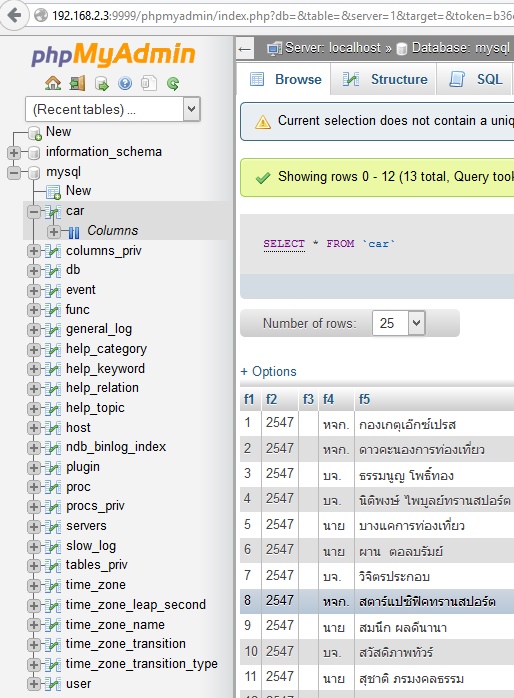Viewport: 514px width, 698px height.
Task: Sort by the f5 column header
Action: [364, 399]
